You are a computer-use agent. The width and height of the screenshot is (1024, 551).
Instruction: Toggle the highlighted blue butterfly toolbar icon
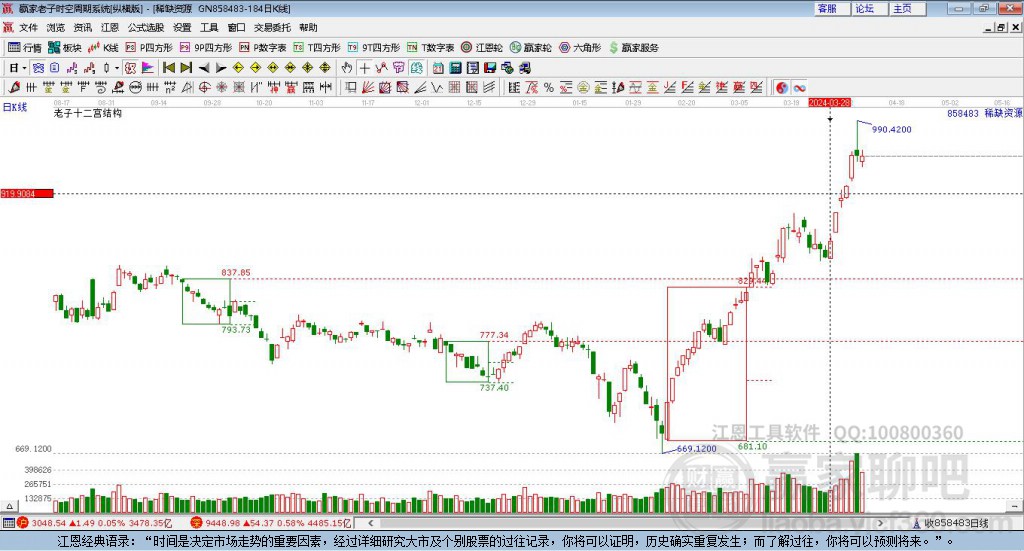tap(39, 68)
